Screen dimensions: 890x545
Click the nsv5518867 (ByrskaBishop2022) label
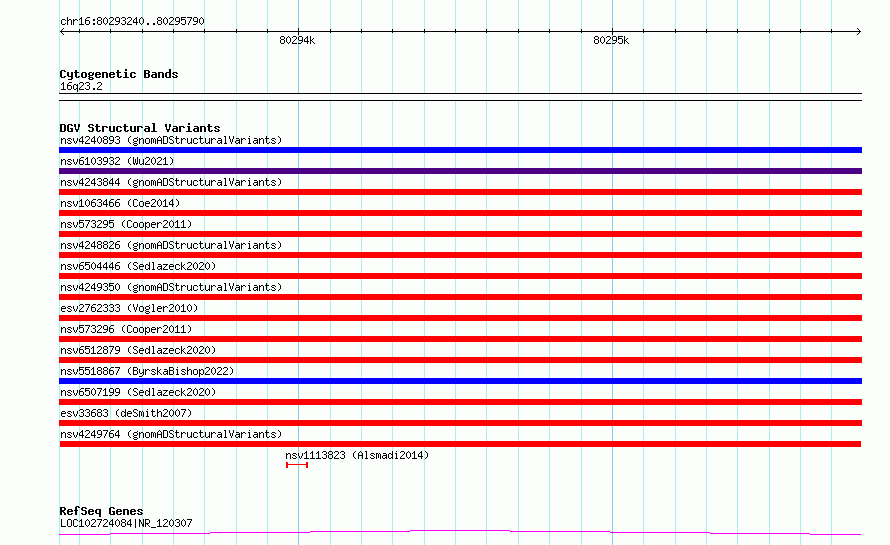(147, 371)
